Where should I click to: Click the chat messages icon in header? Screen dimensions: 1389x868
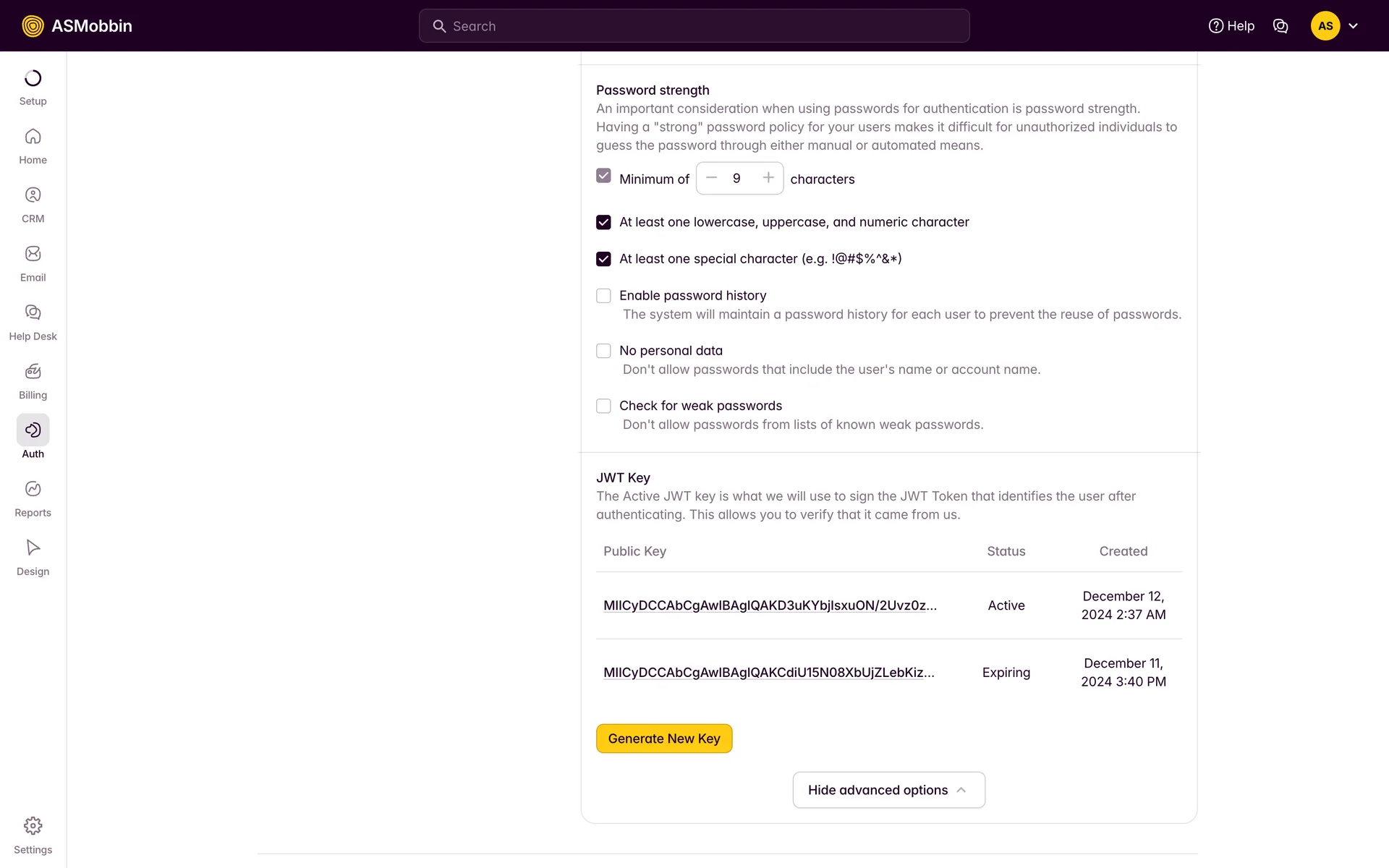click(x=1280, y=26)
